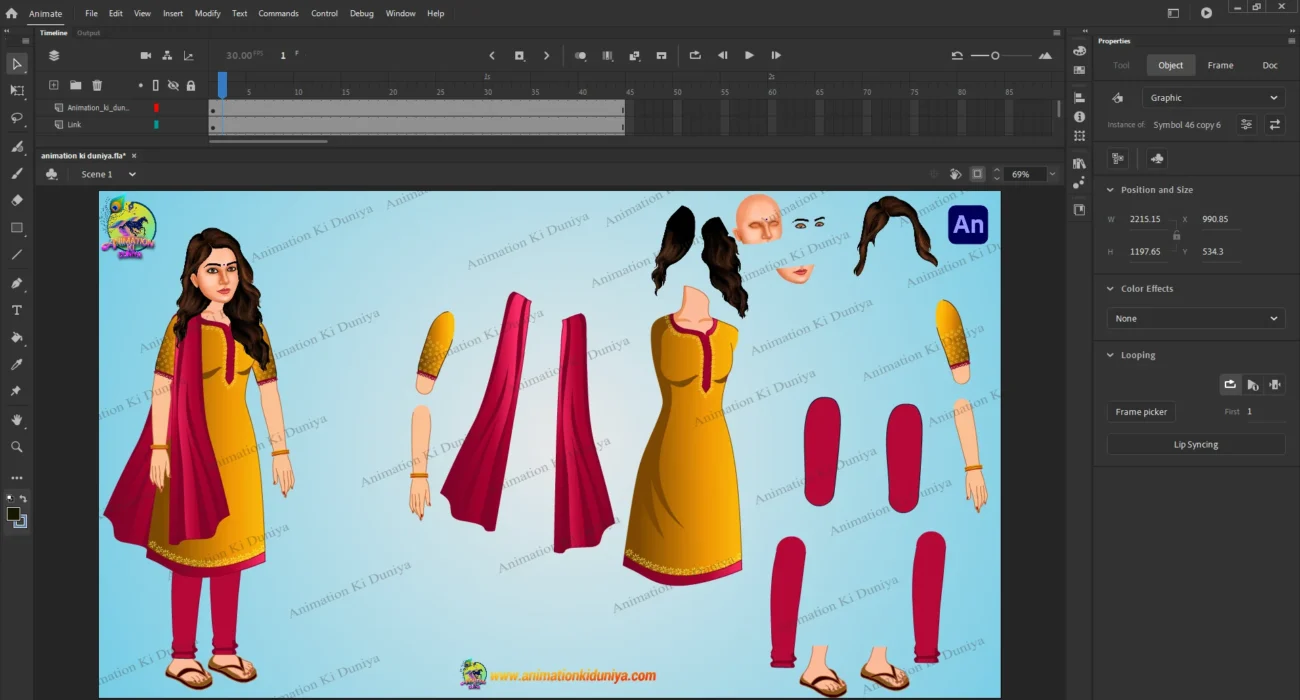Image resolution: width=1300 pixels, height=700 pixels.
Task: Open the Color Effects None dropdown
Action: click(x=1195, y=319)
